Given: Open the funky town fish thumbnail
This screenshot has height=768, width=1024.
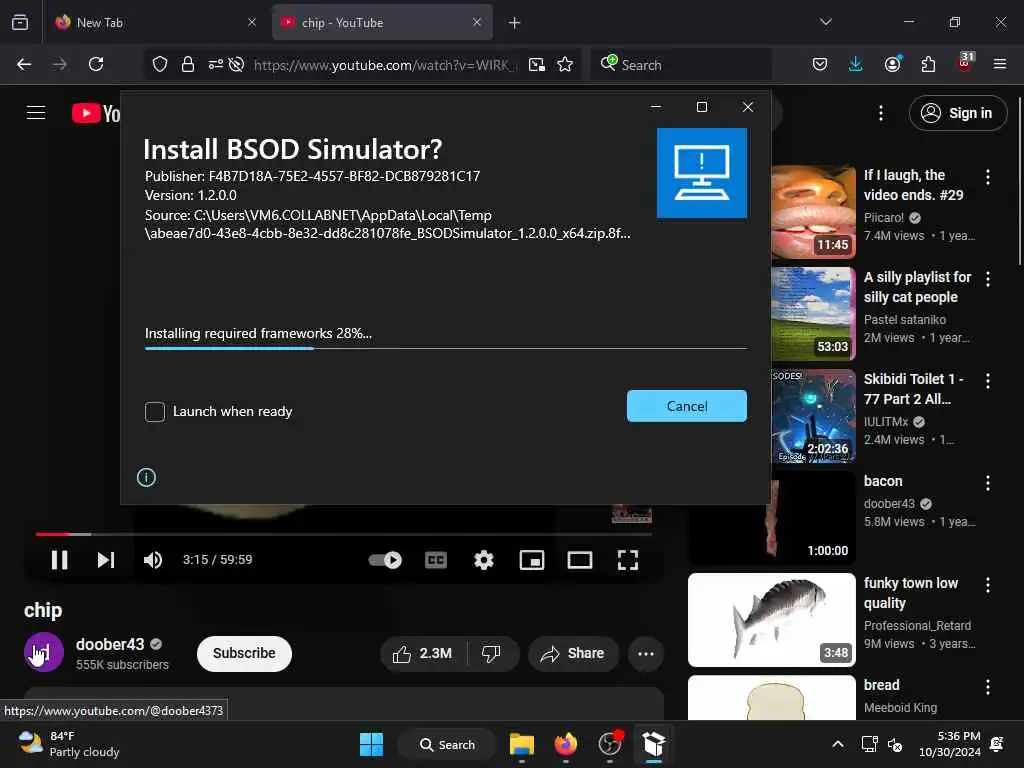Looking at the screenshot, I should 772,620.
